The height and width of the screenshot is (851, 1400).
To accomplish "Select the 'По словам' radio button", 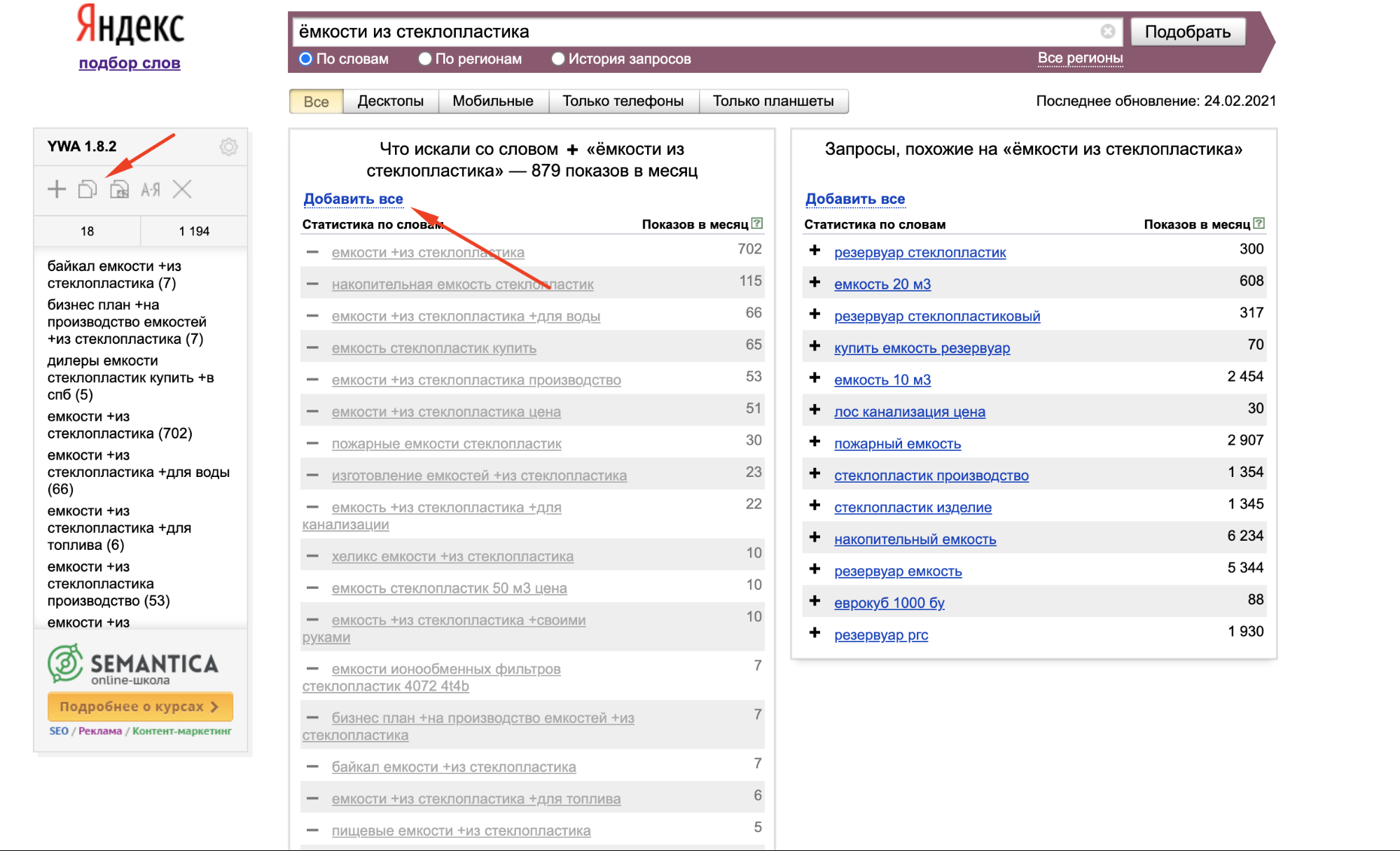I will 305,59.
